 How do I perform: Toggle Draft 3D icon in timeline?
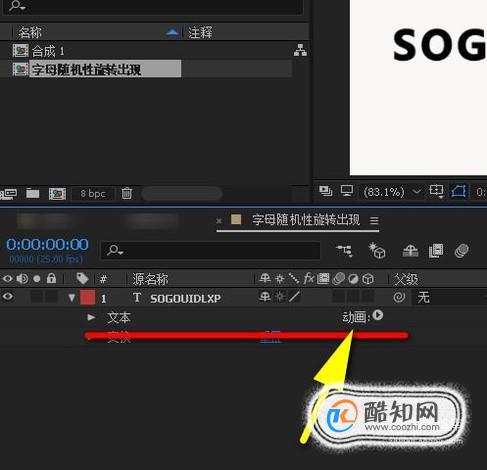point(377,251)
